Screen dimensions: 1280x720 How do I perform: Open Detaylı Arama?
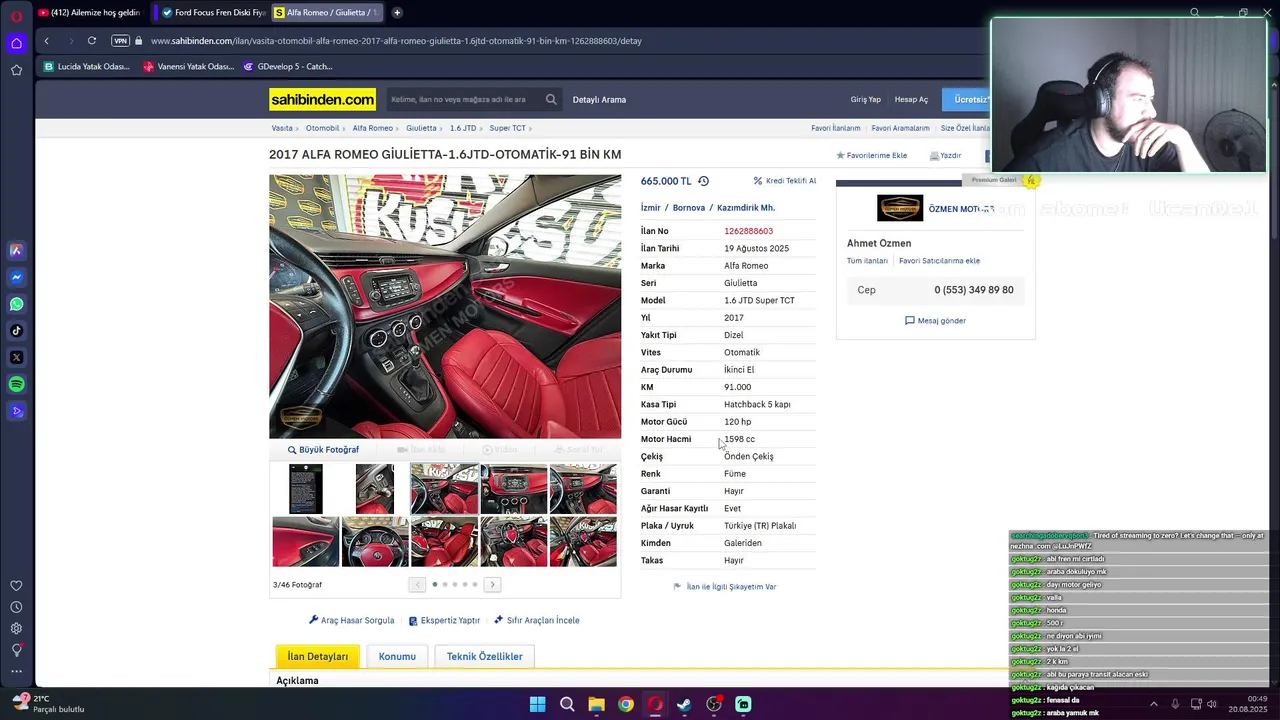click(599, 100)
